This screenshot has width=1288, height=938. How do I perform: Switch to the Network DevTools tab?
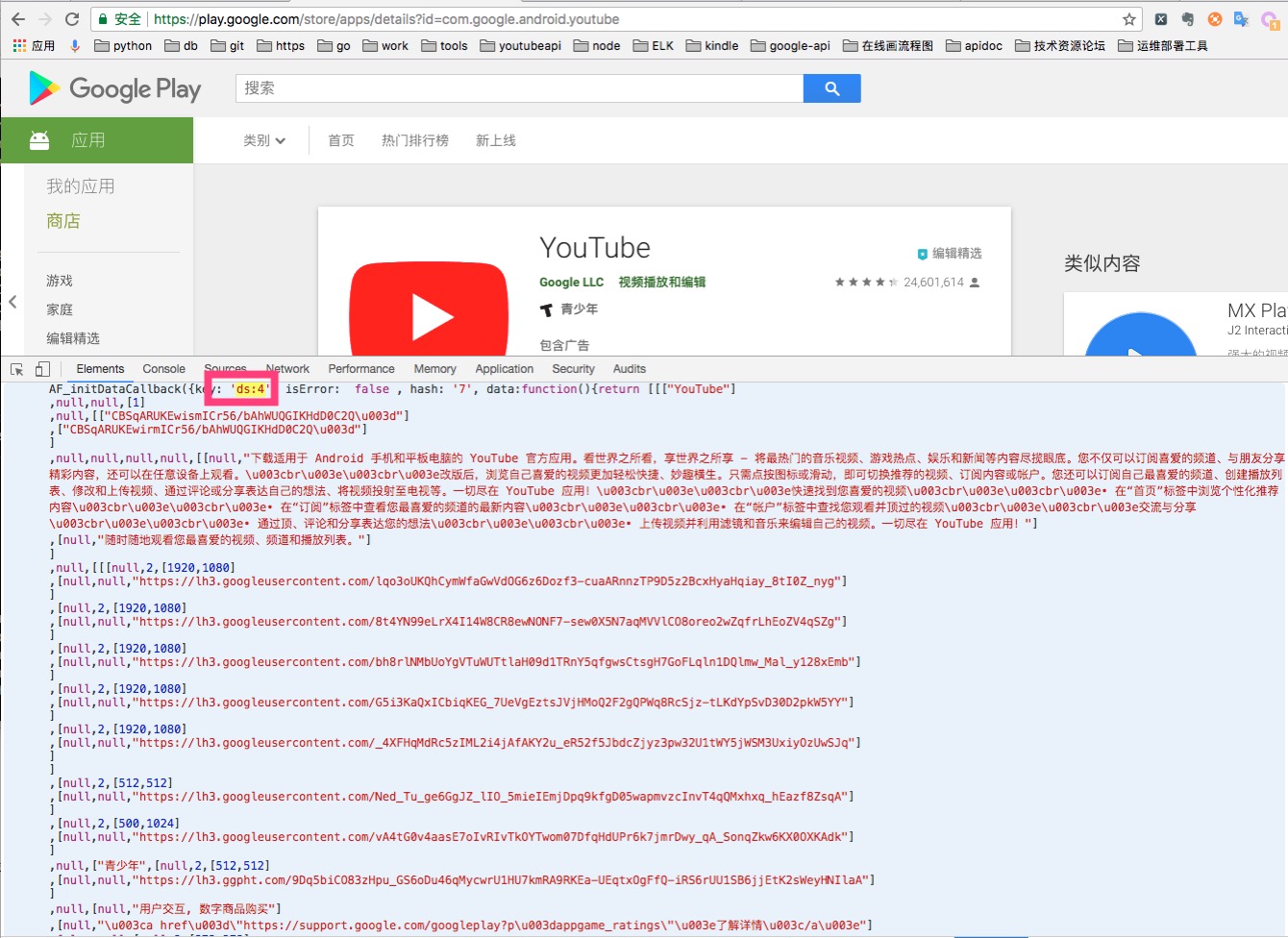coord(287,369)
